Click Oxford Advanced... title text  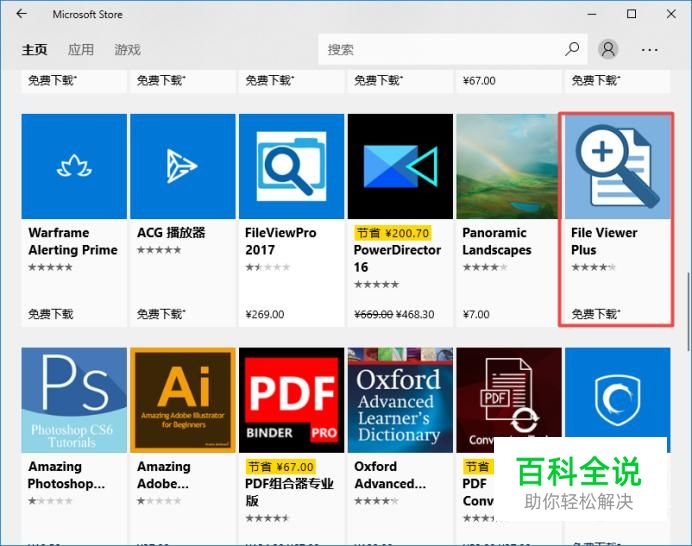[x=390, y=475]
